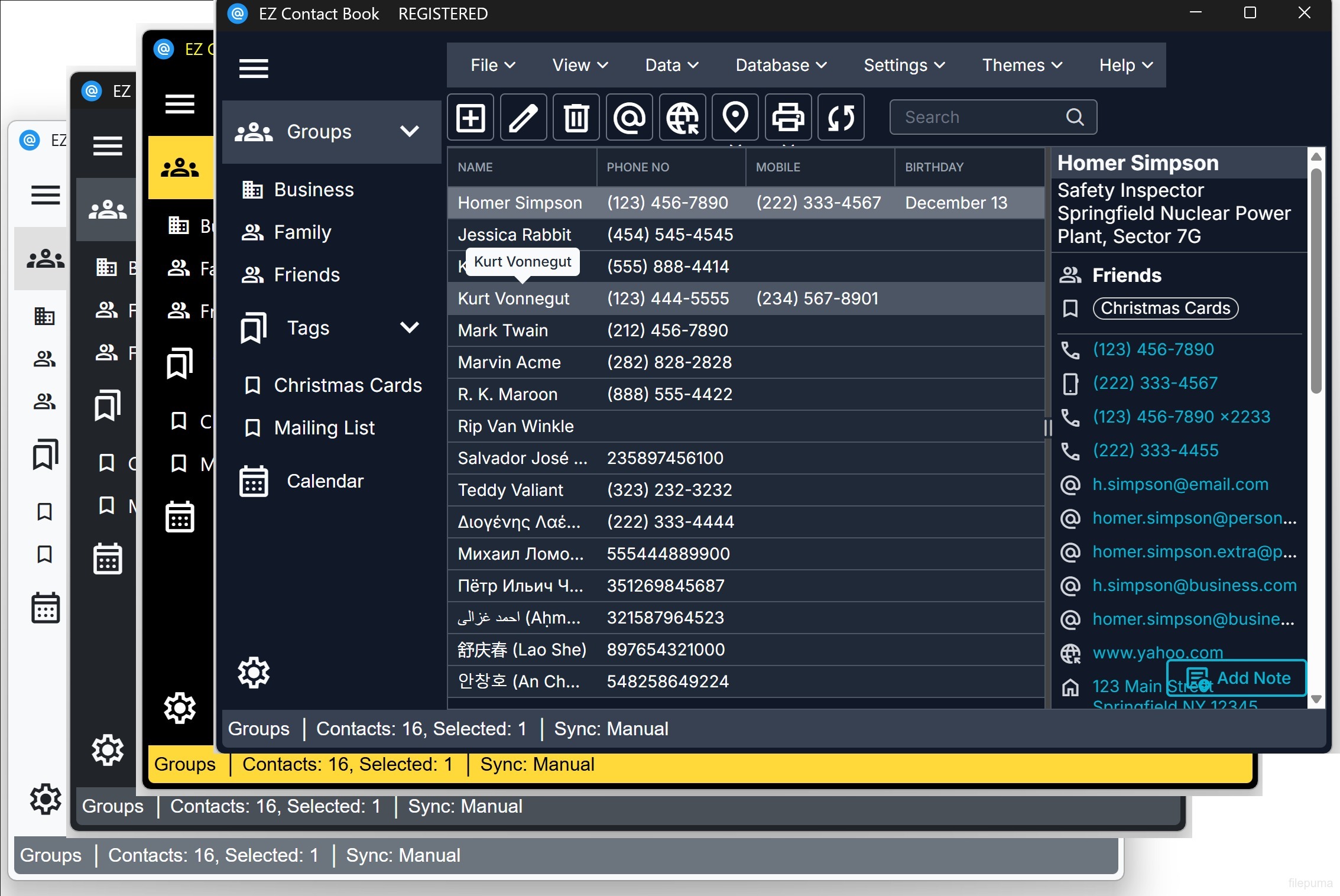
Task: Collapse the Groups section chevron
Action: [x=410, y=132]
